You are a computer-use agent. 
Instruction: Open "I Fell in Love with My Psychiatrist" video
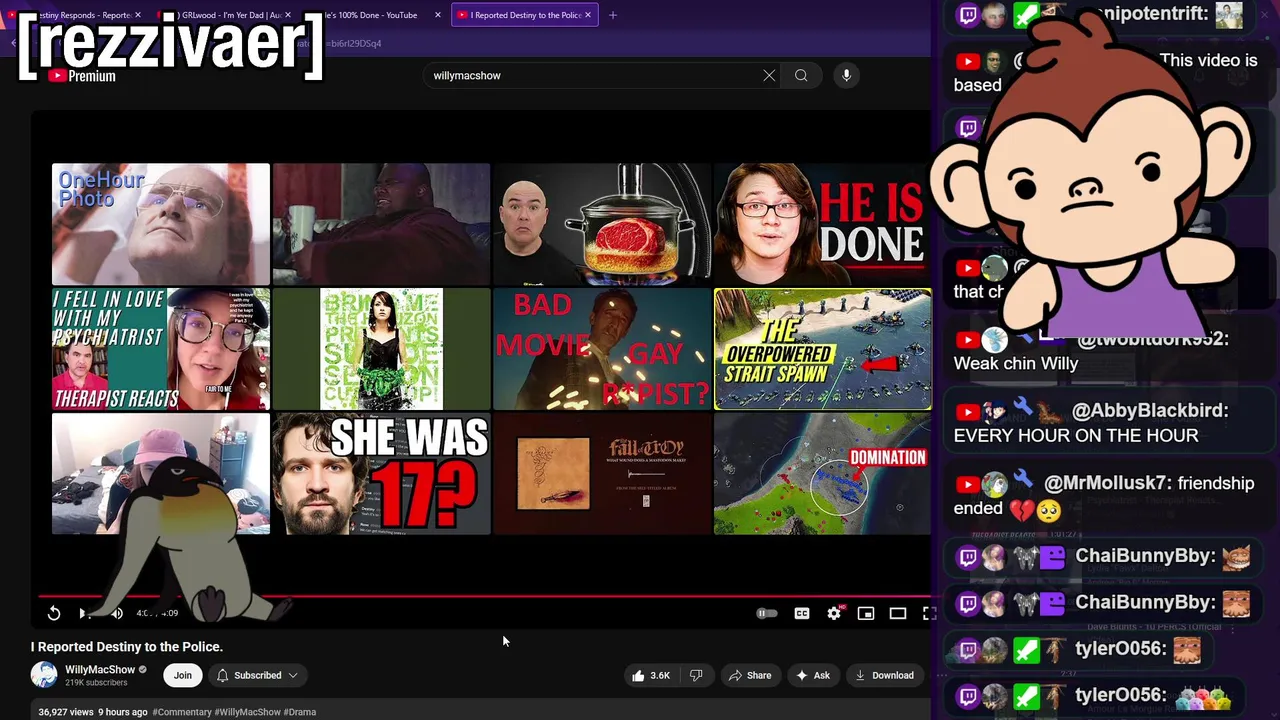pos(161,349)
